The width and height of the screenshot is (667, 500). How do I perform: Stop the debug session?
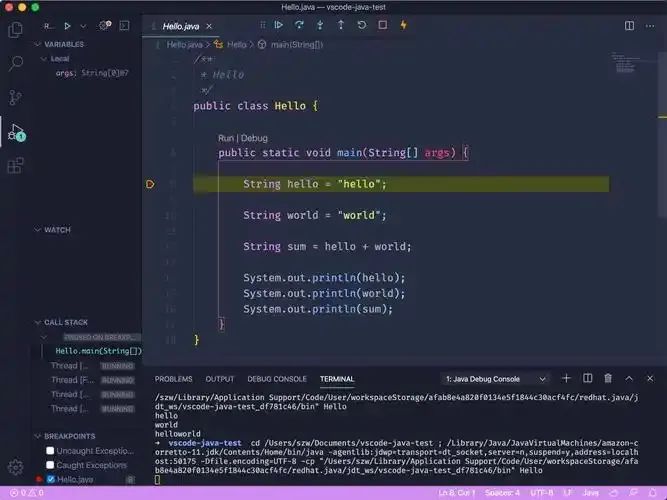tap(382, 25)
